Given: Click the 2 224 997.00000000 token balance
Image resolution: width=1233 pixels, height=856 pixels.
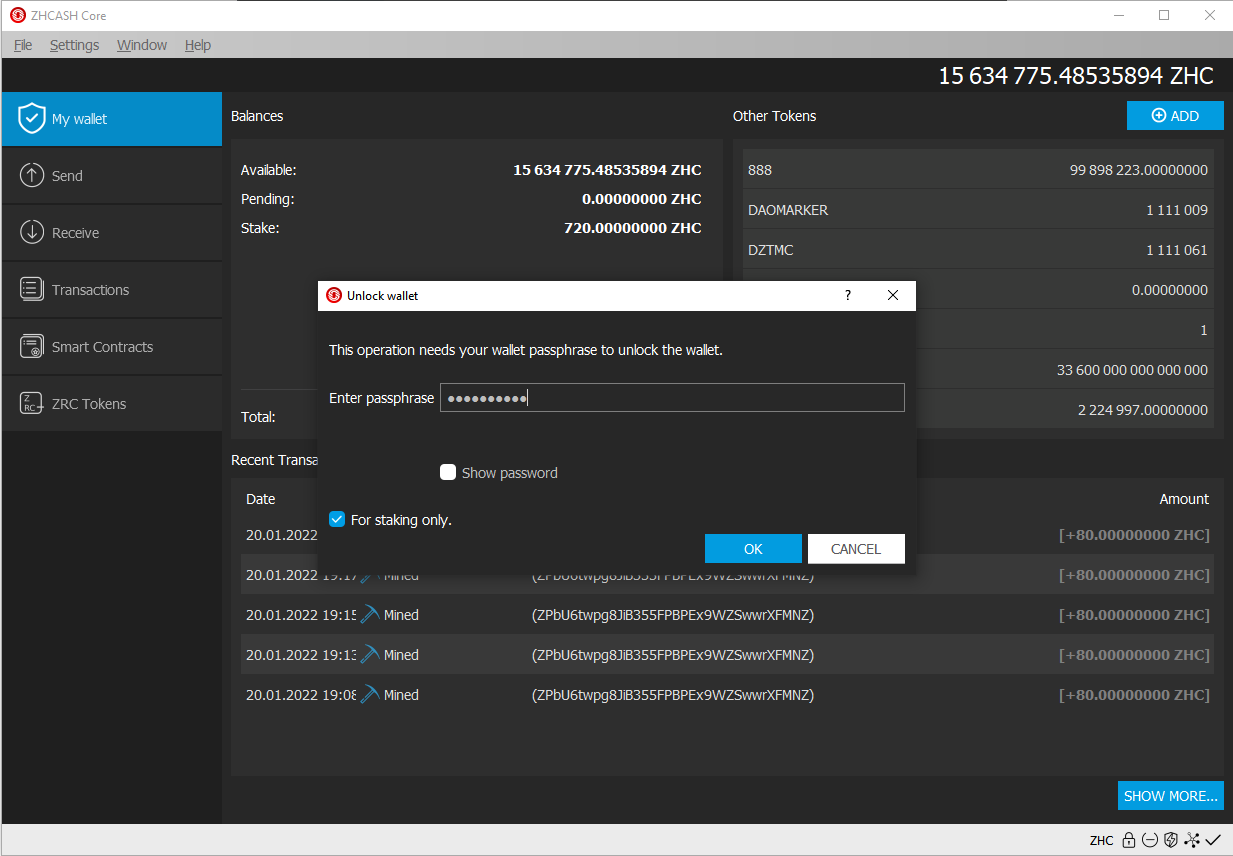Looking at the screenshot, I should [x=1143, y=410].
